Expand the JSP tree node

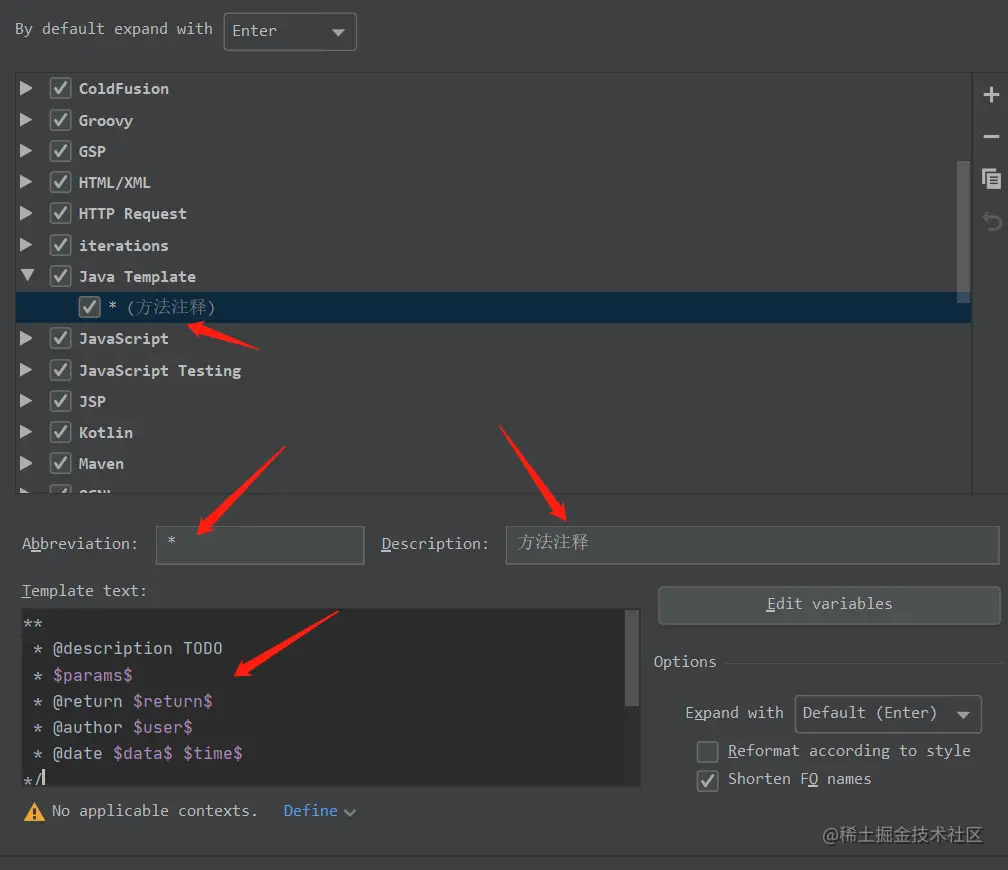[26, 401]
